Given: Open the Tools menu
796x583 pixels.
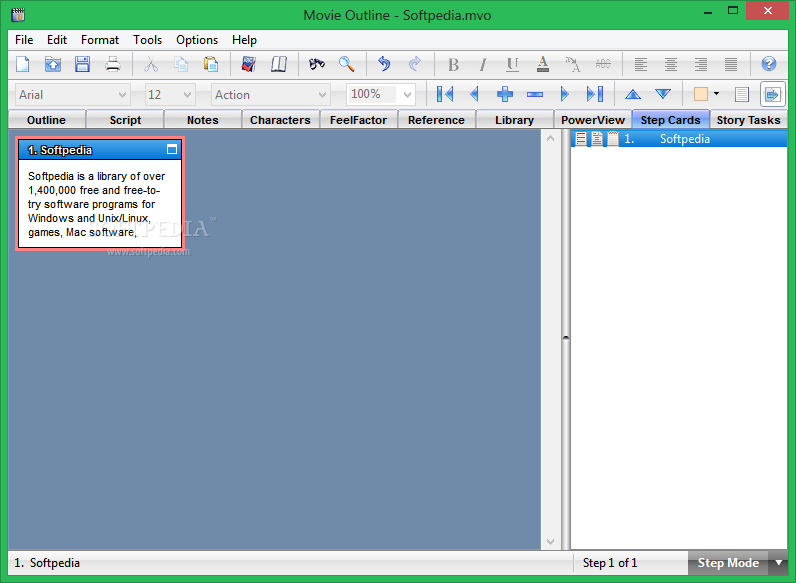Looking at the screenshot, I should point(147,40).
